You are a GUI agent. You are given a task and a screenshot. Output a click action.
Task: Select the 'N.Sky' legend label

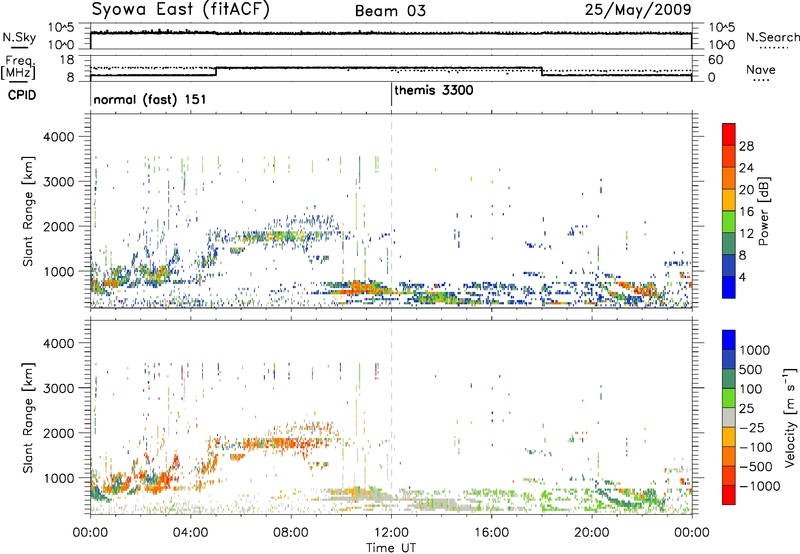(19, 37)
